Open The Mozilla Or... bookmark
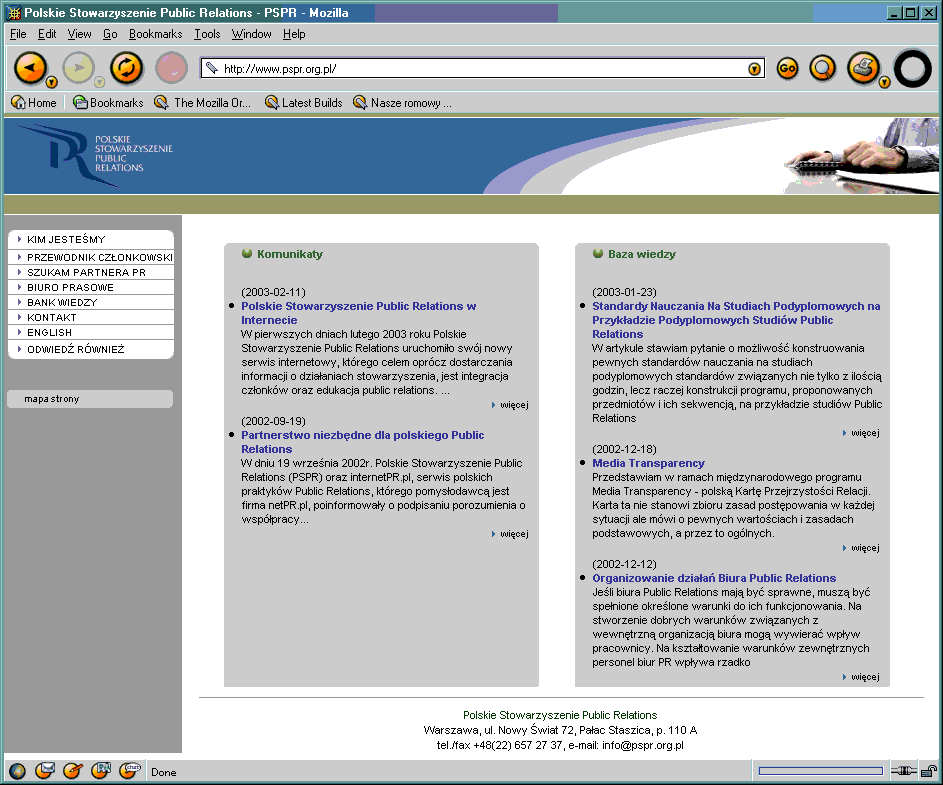The height and width of the screenshot is (785, 943). [202, 103]
